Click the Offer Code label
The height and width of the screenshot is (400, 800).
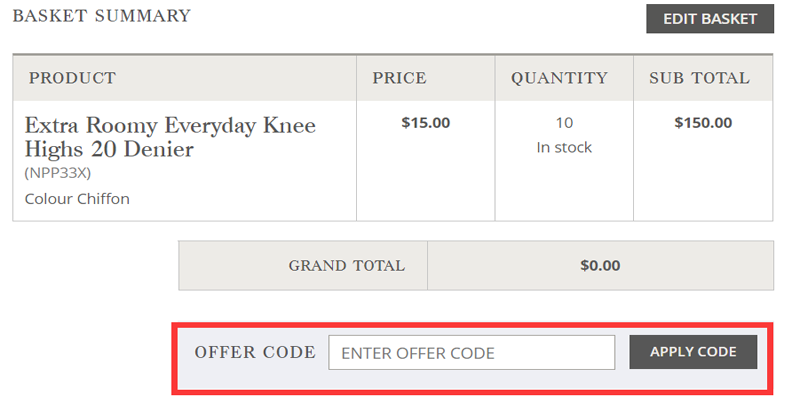point(255,352)
